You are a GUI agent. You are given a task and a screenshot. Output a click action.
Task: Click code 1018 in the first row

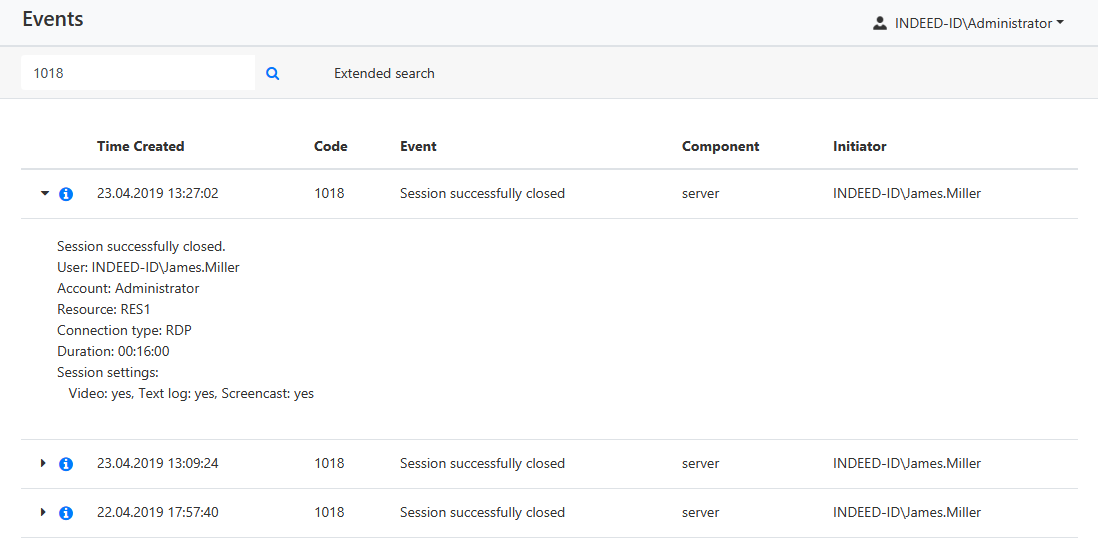pyautogui.click(x=329, y=193)
